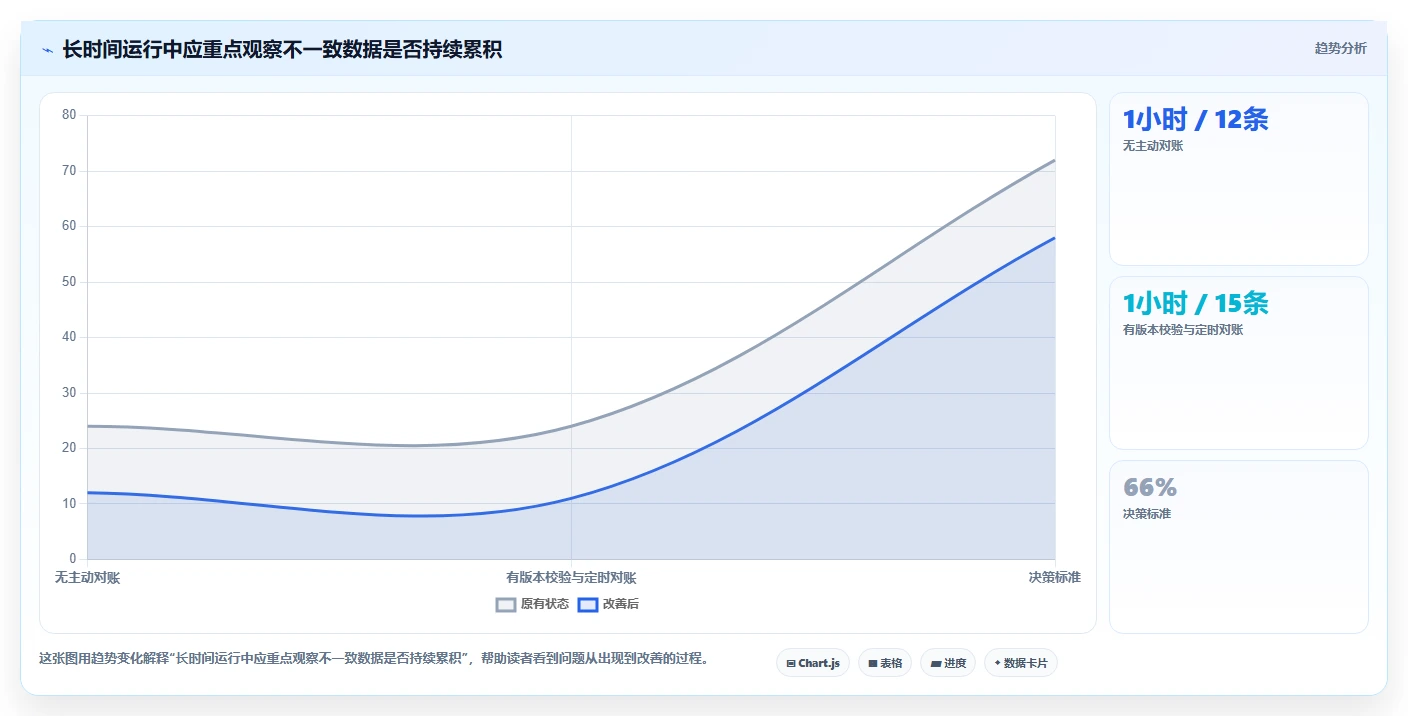
Task: Click the gray 原有状态 legend swatch
Action: pos(506,604)
